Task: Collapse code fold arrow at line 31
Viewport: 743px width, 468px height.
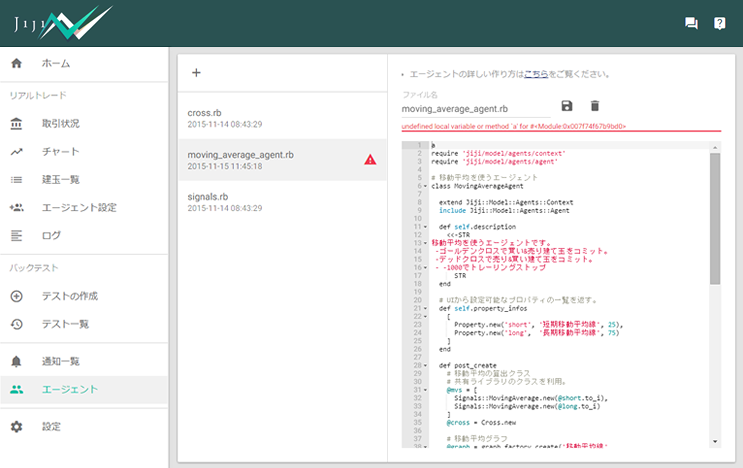Action: click(425, 390)
